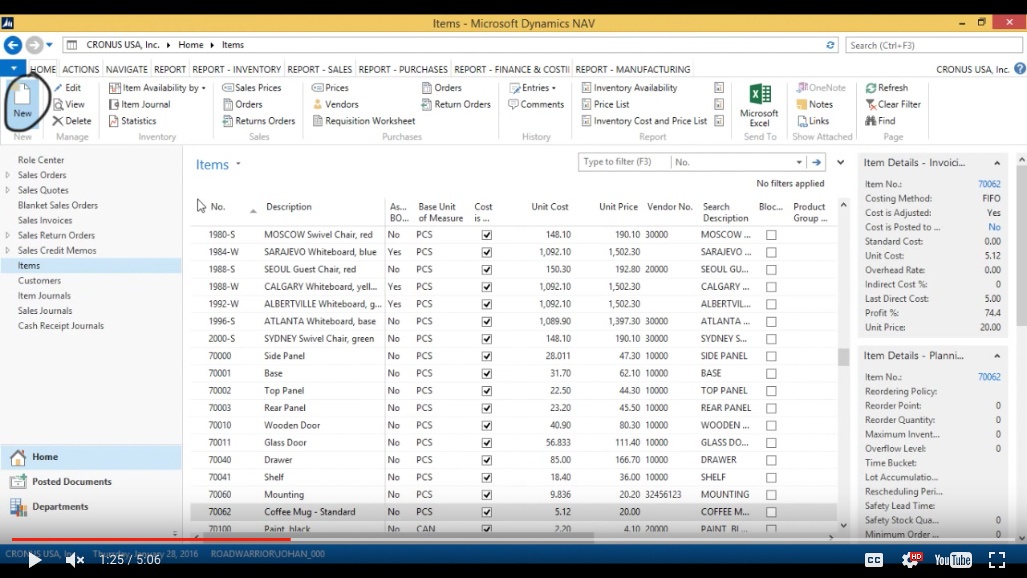The width and height of the screenshot is (1027, 578).
Task: Toggle the Blocked checkbox for Side Panel
Action: pos(768,355)
